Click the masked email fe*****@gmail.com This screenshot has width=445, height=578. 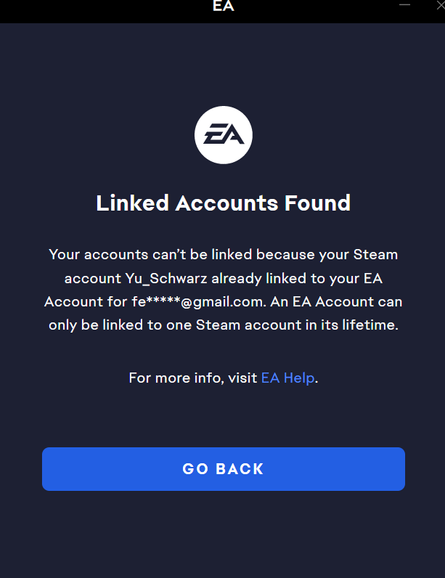[198, 302]
